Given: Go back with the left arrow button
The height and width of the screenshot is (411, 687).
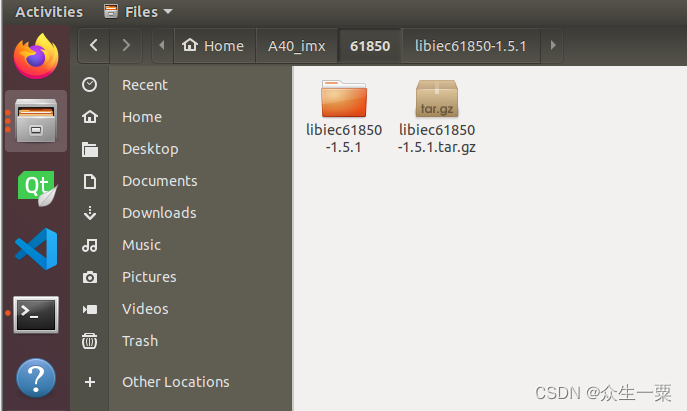Looking at the screenshot, I should (x=94, y=45).
